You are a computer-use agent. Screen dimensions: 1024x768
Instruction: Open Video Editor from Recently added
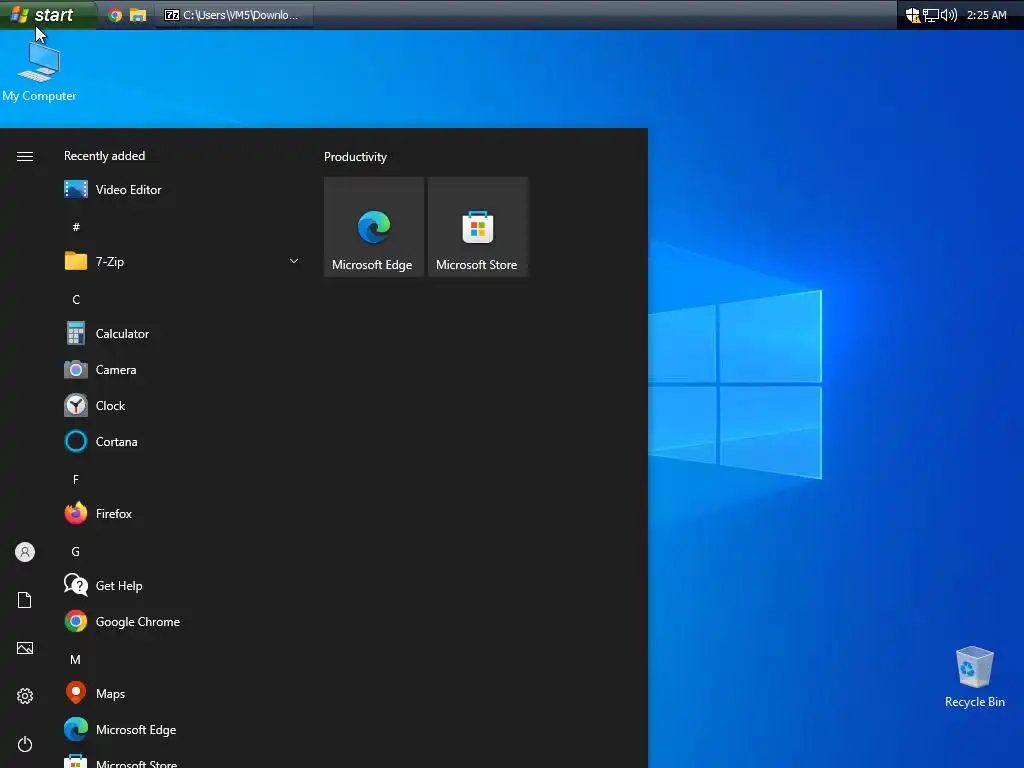click(x=183, y=189)
